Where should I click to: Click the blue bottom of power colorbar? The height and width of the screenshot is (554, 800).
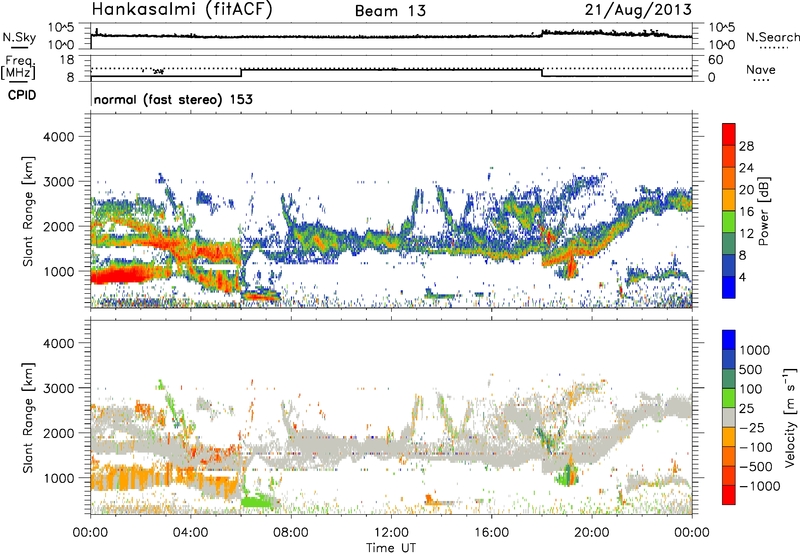click(729, 287)
